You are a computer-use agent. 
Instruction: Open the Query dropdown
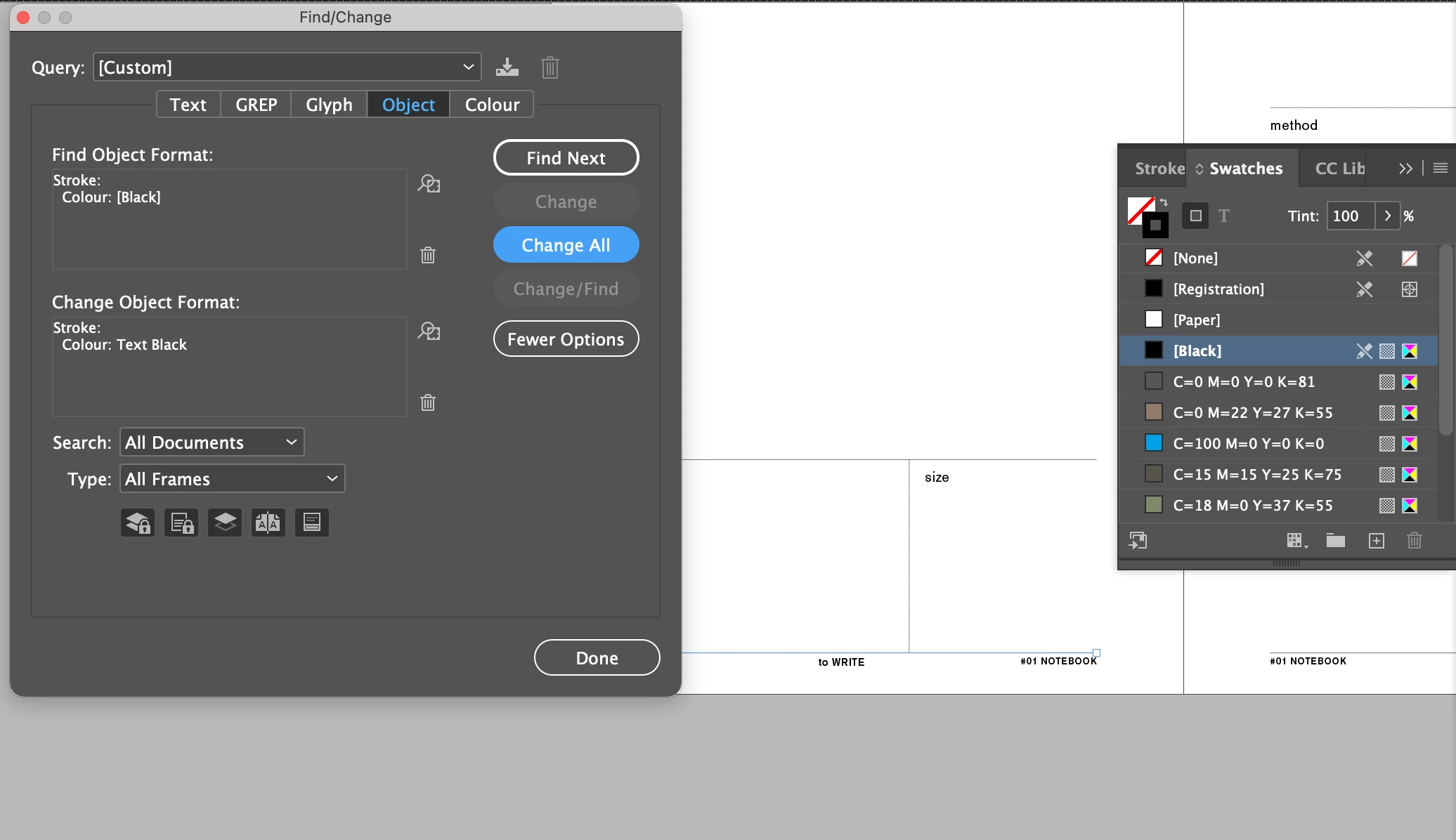[x=287, y=67]
